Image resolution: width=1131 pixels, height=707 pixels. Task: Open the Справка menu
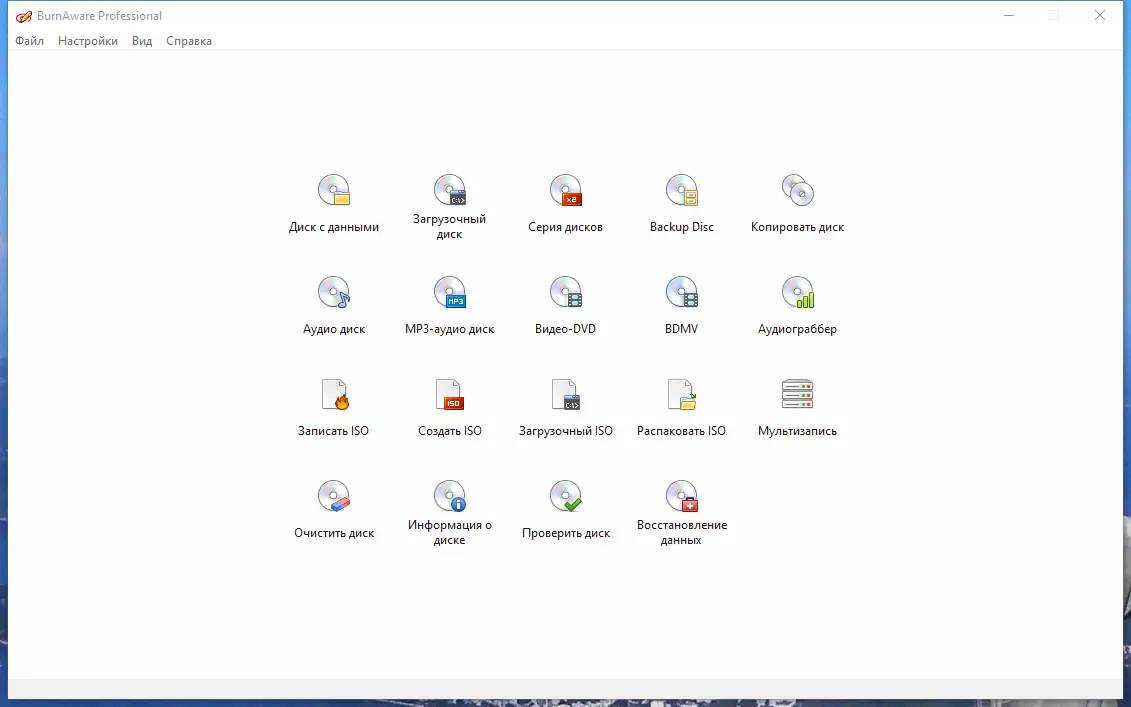[x=189, y=41]
